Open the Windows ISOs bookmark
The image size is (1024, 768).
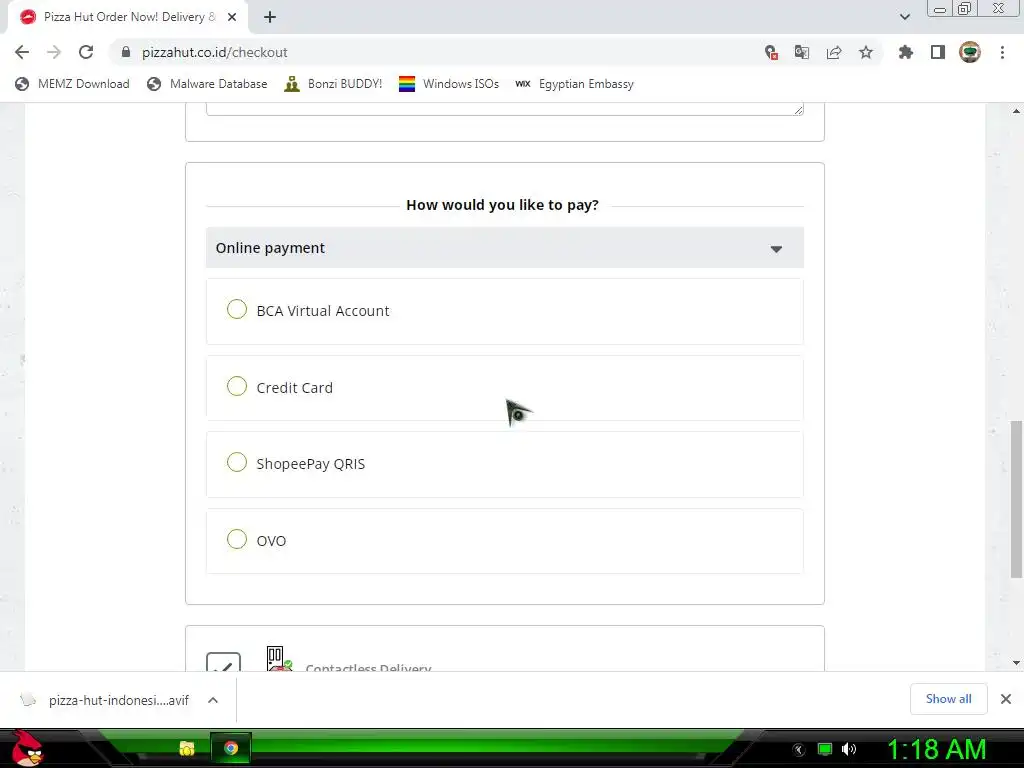449,84
